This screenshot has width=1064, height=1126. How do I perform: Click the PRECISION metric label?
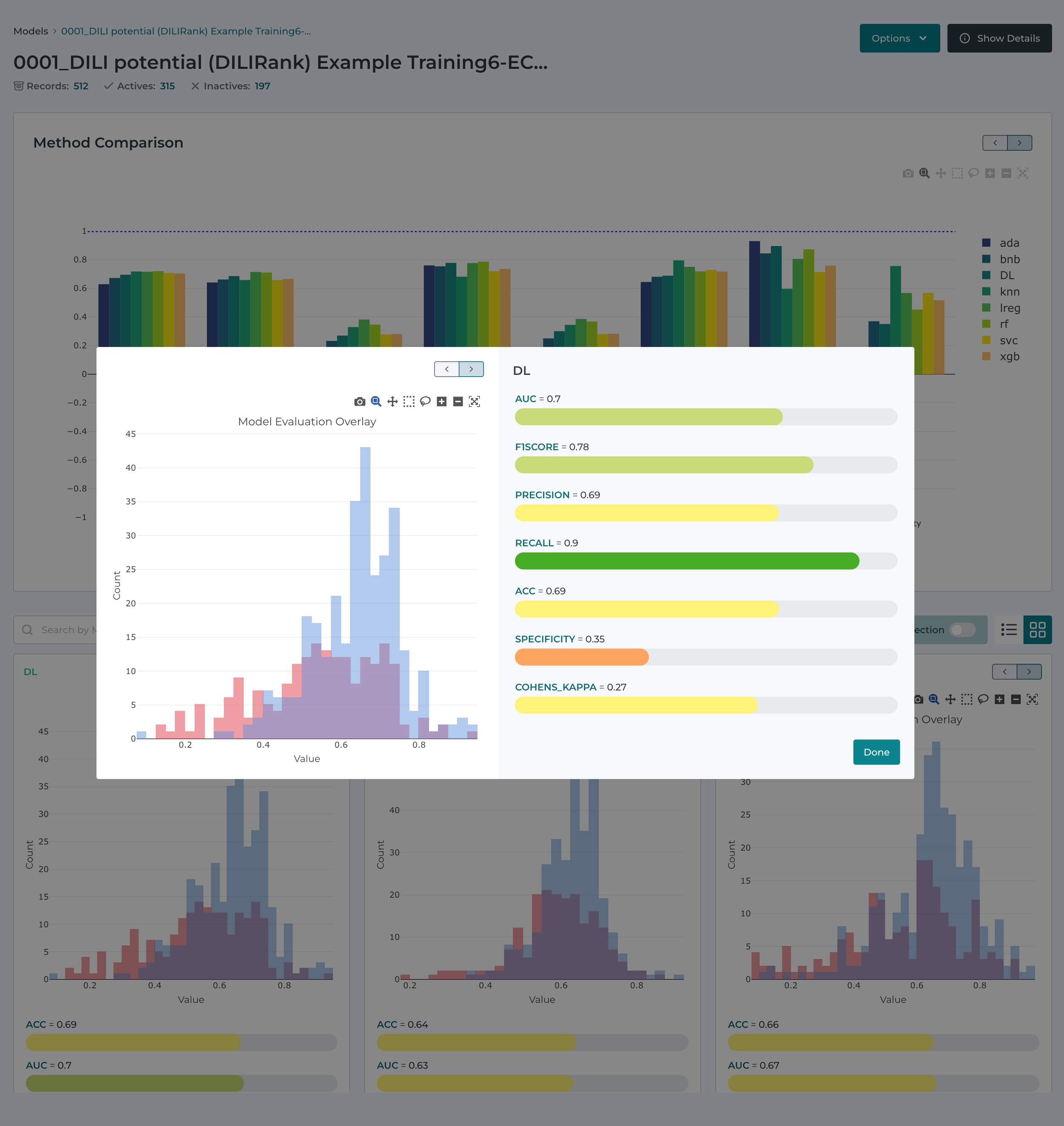pos(542,495)
